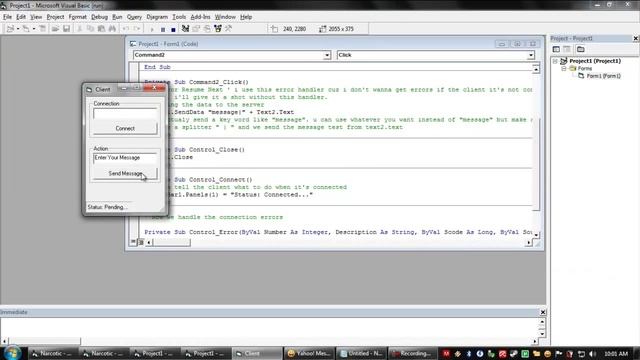Select Form1 (Form1) in Project tree

603,76
